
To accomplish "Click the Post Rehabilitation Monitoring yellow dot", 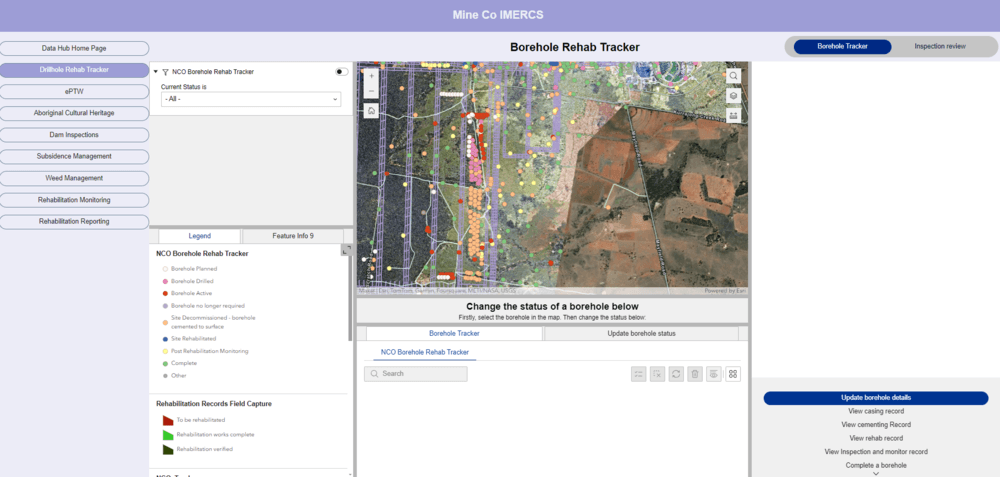I will point(165,351).
